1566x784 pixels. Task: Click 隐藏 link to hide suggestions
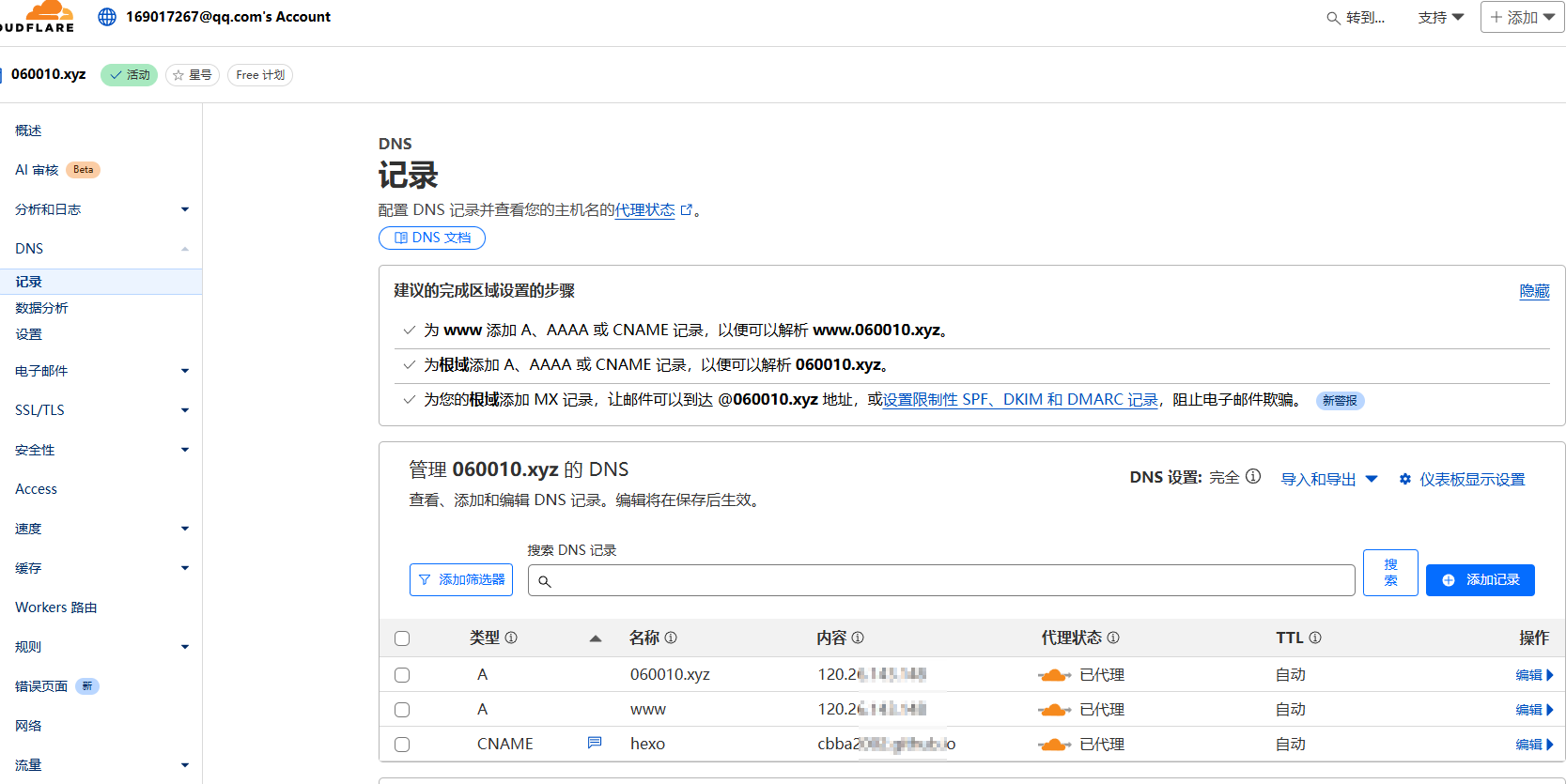click(1535, 291)
